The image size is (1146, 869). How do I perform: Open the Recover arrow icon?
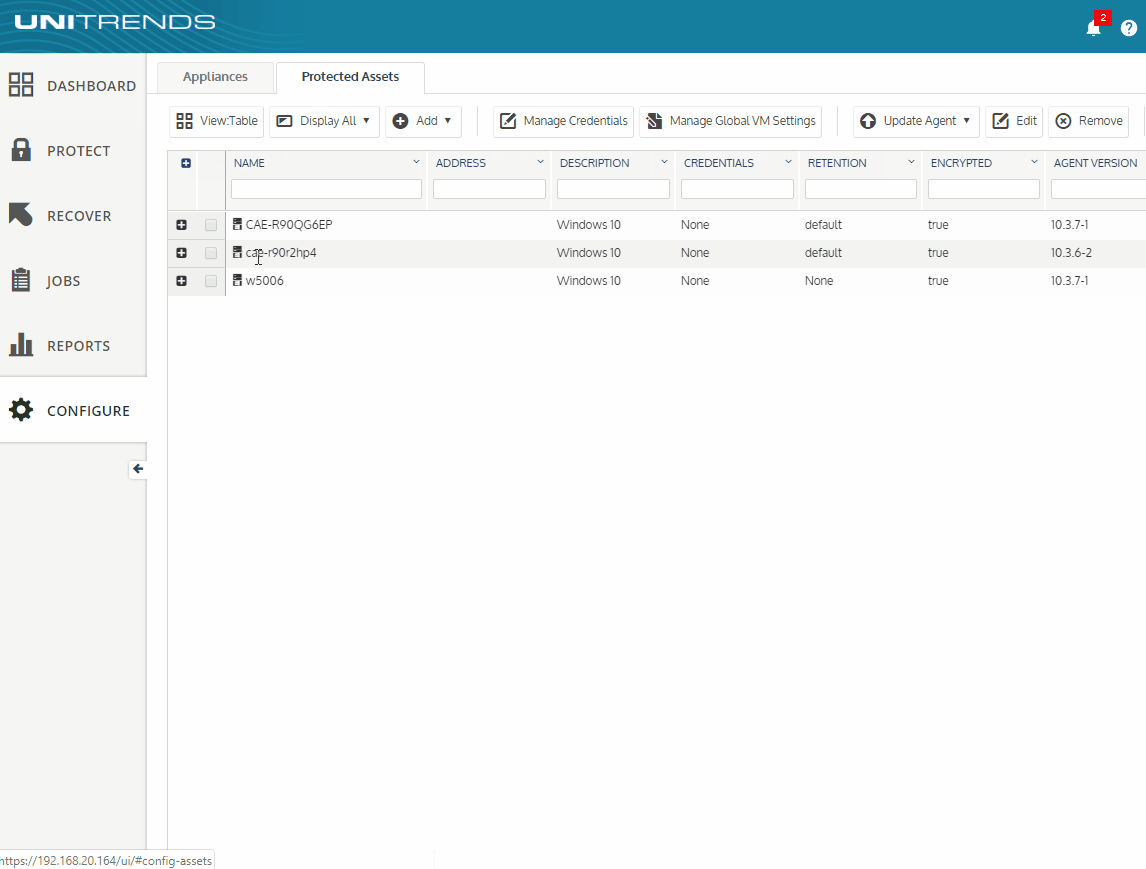tap(20, 214)
